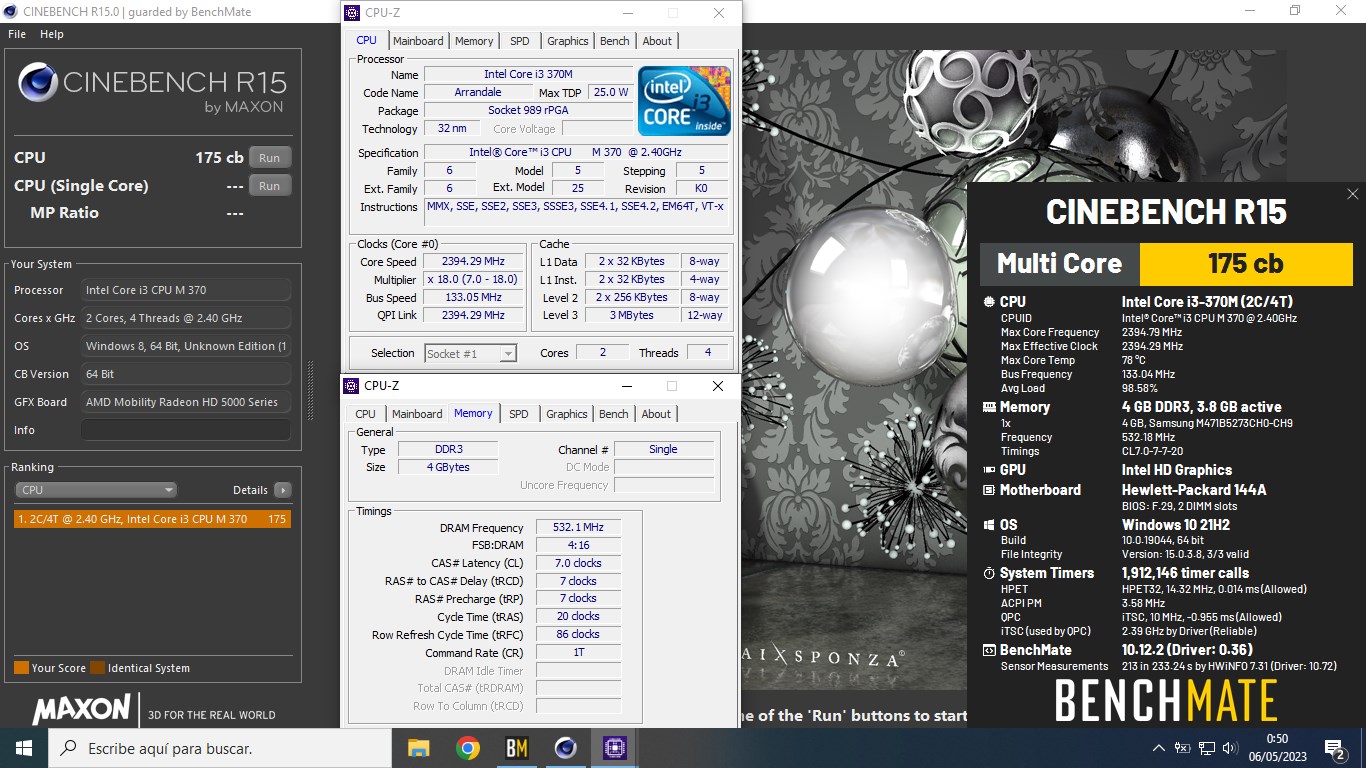Click the network tray icon

(x=1207, y=748)
